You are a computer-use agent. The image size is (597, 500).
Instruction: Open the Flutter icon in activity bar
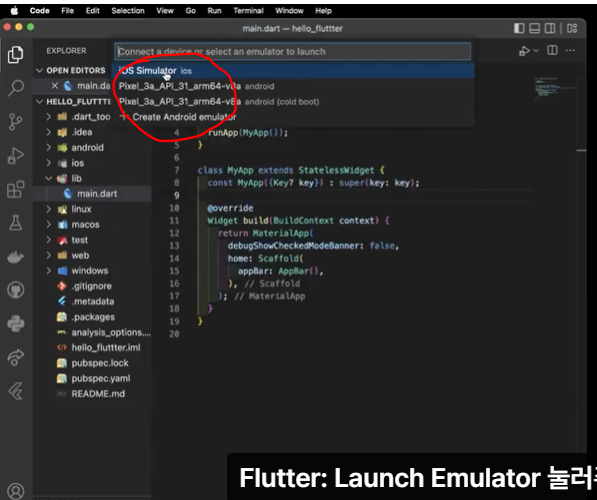16,391
